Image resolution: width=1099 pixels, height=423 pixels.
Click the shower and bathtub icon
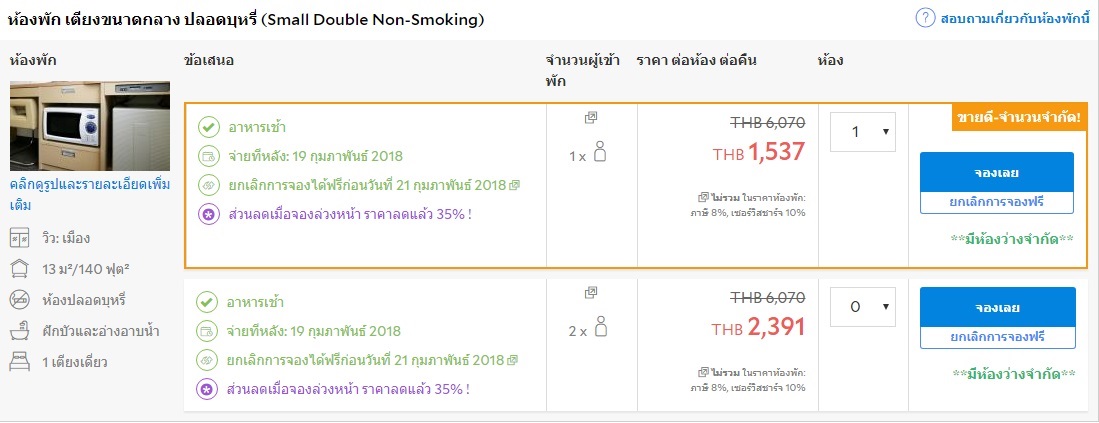pos(20,330)
